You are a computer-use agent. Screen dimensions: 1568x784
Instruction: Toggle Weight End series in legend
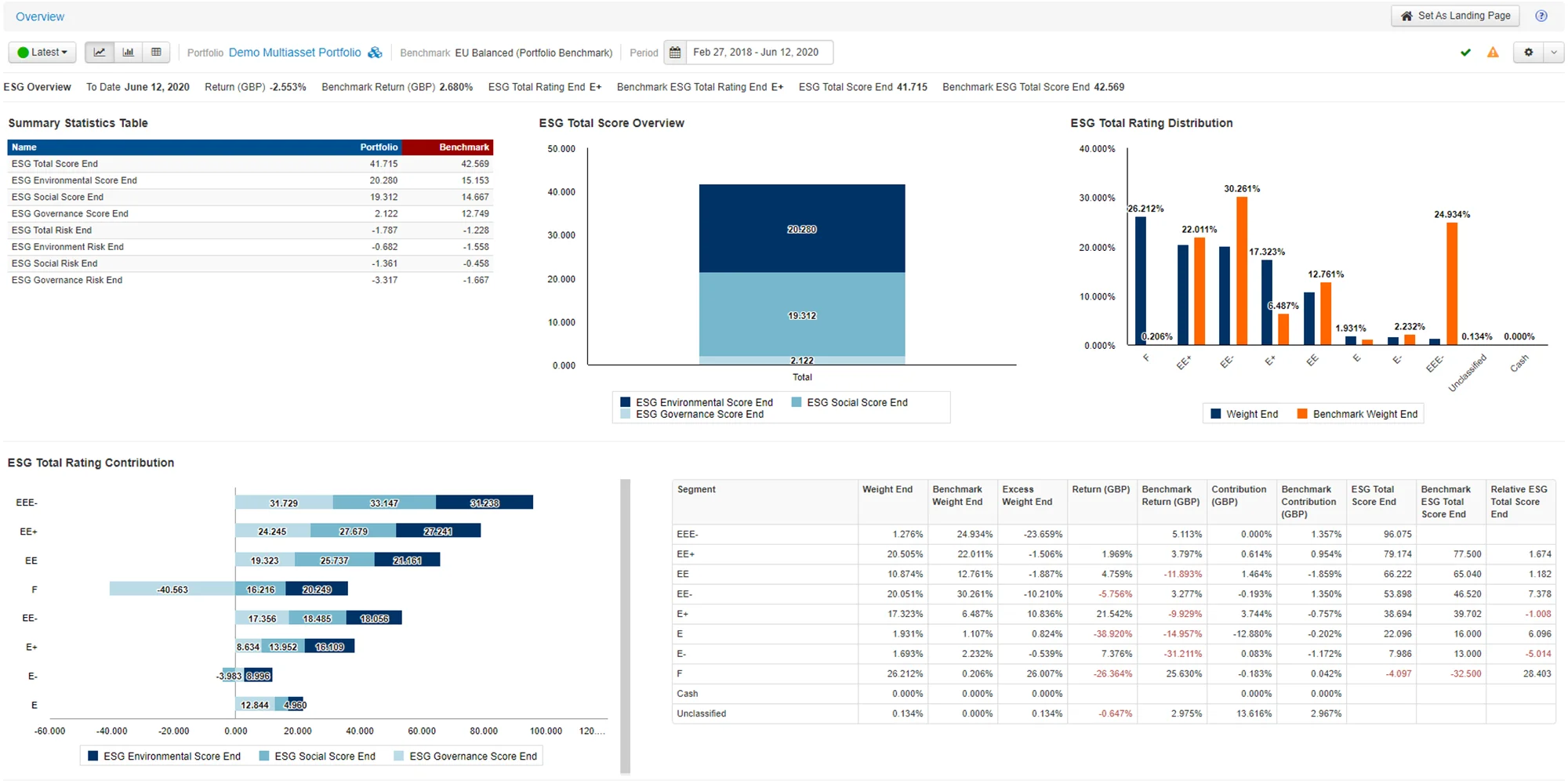click(x=1244, y=414)
